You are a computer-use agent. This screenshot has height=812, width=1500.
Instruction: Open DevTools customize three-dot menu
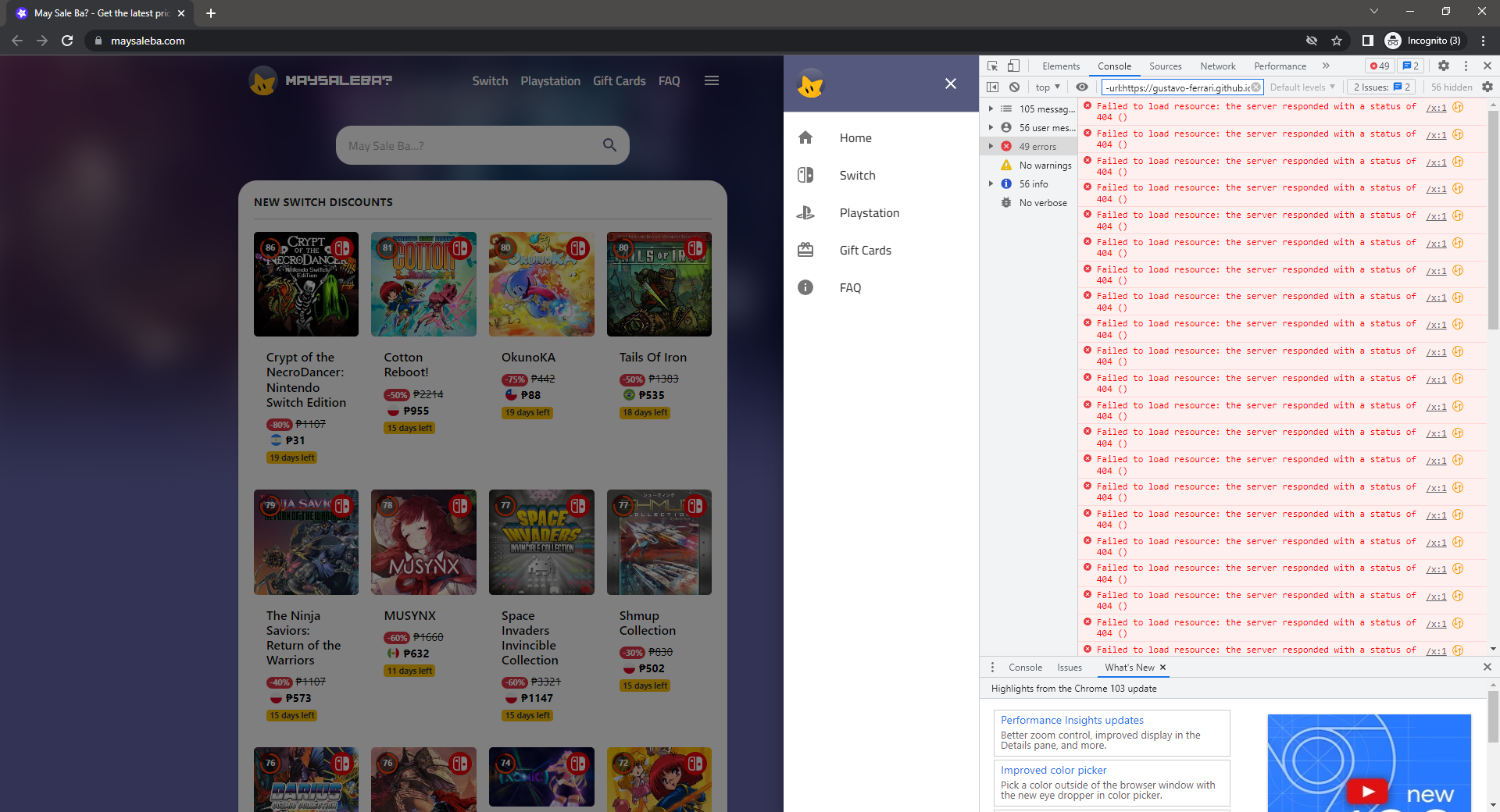click(1466, 66)
